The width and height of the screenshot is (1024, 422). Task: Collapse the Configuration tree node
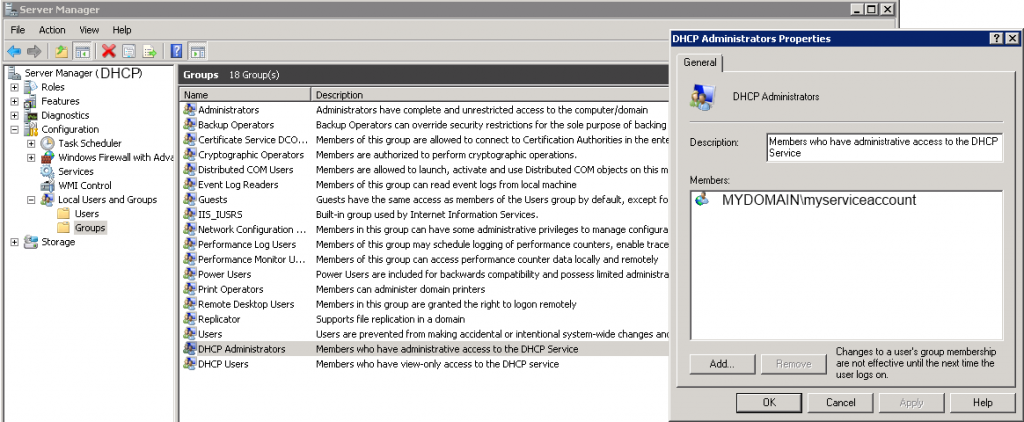14,129
